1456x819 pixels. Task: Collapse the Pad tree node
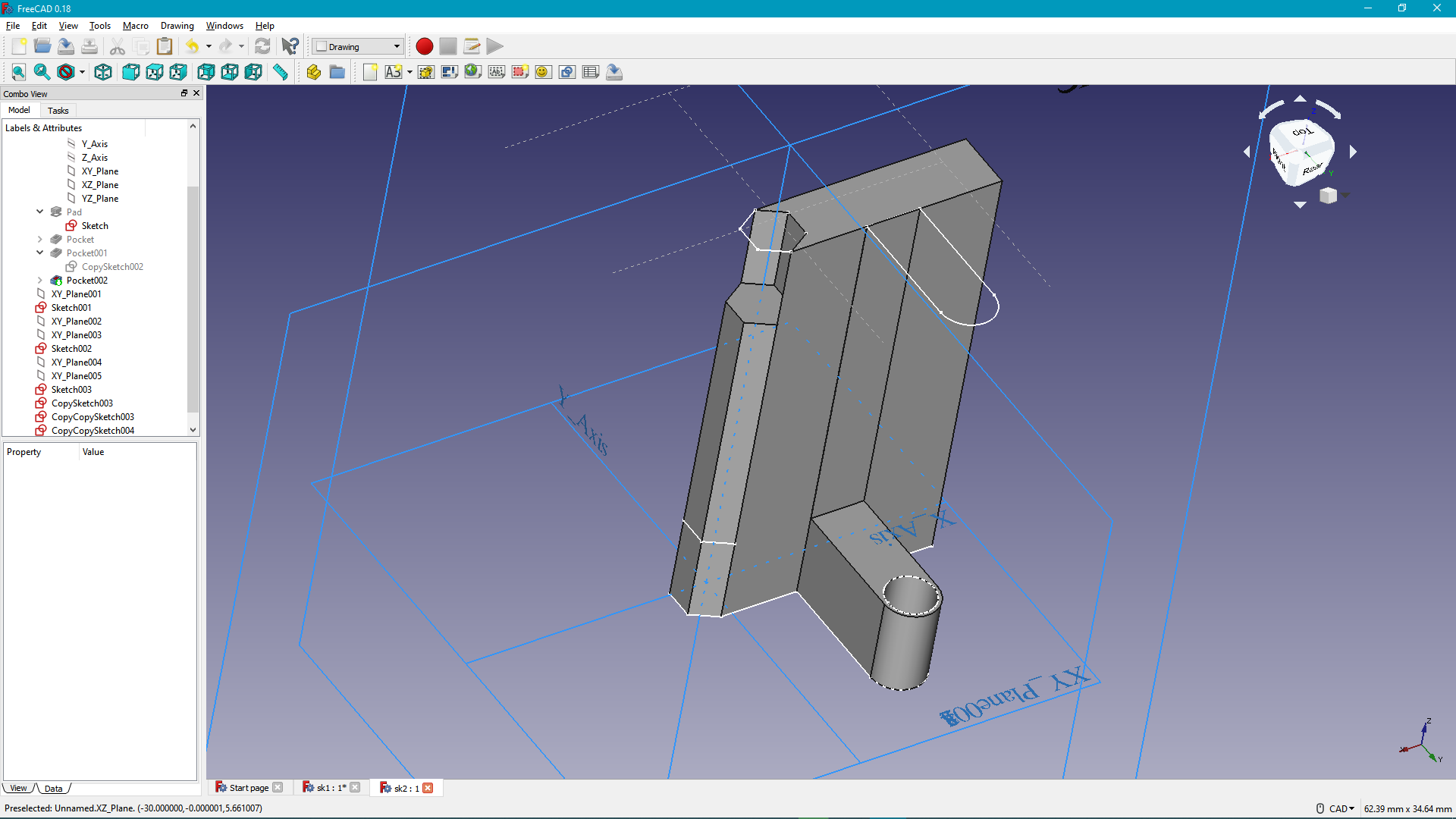(40, 212)
